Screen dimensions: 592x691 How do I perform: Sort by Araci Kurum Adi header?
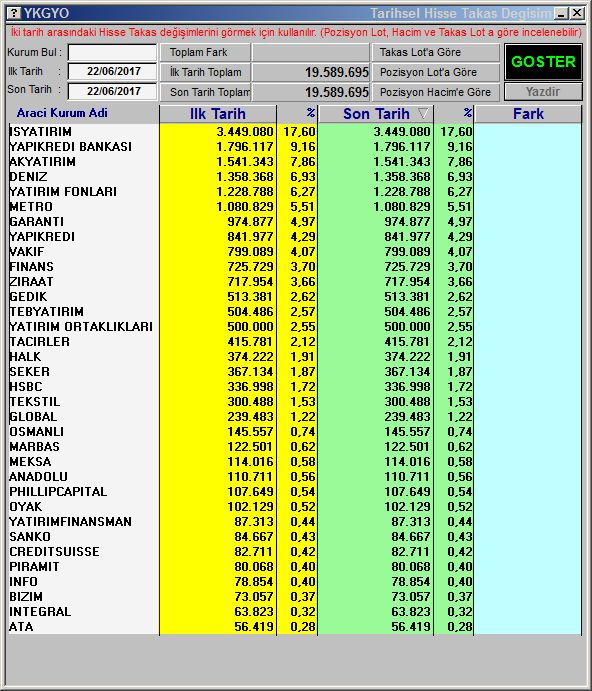point(62,113)
